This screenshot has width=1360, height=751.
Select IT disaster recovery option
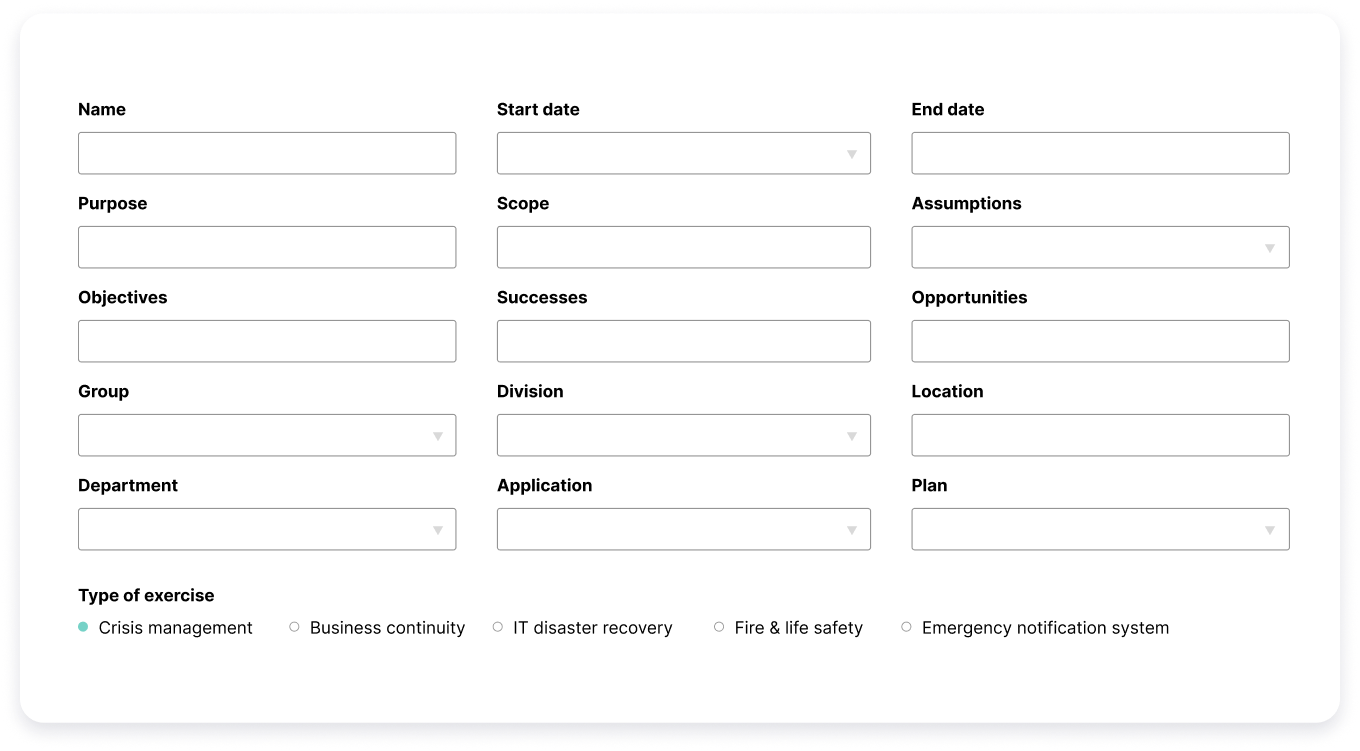pos(497,627)
